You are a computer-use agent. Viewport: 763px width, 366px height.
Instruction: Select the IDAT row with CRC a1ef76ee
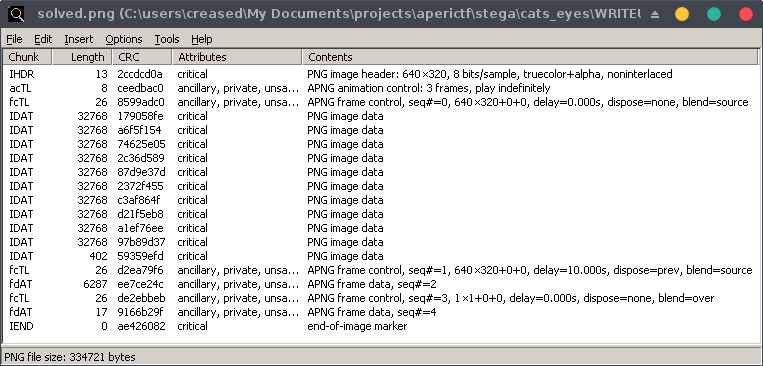click(382, 228)
